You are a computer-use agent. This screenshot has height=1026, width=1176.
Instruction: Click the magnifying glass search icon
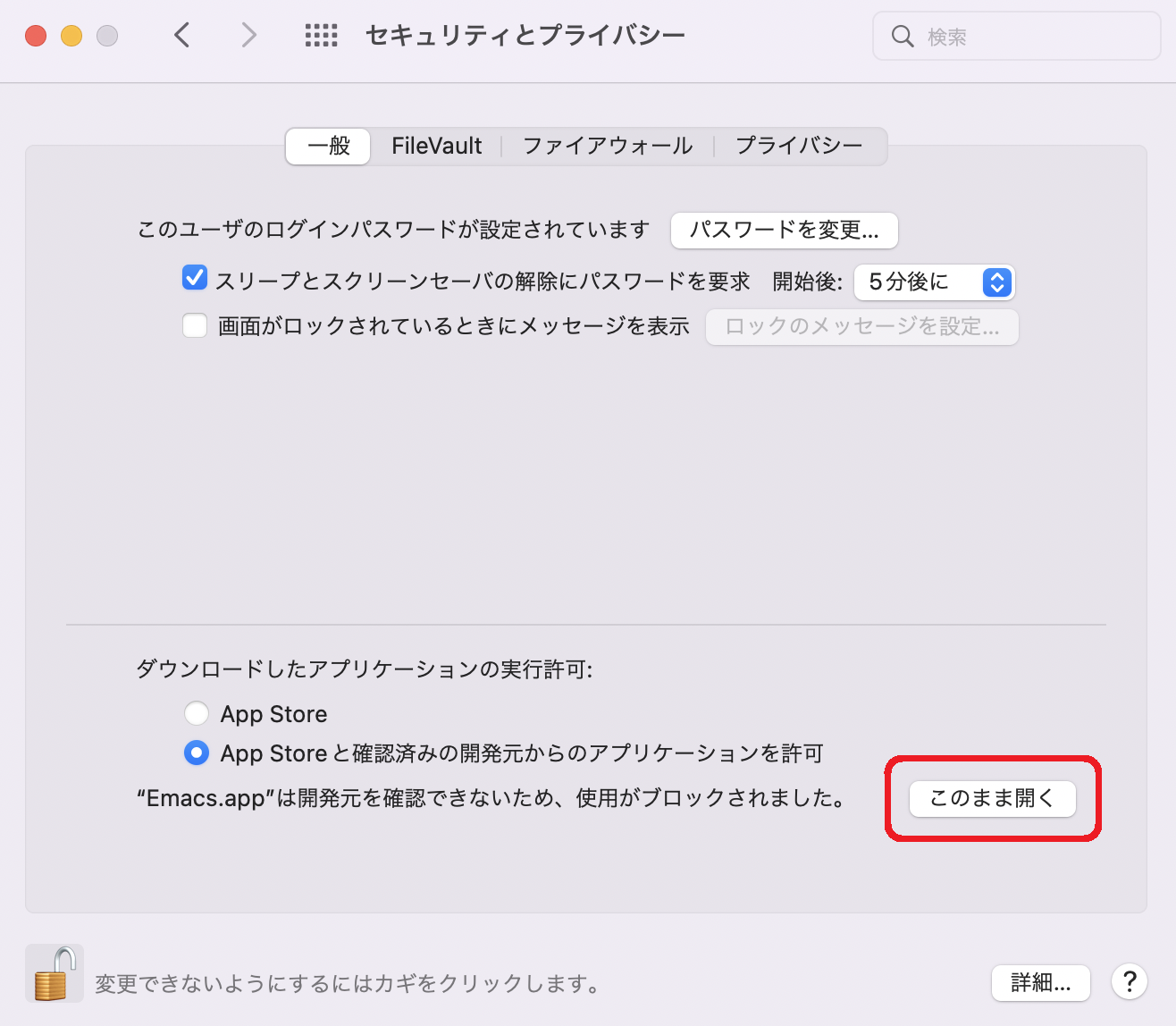(903, 37)
